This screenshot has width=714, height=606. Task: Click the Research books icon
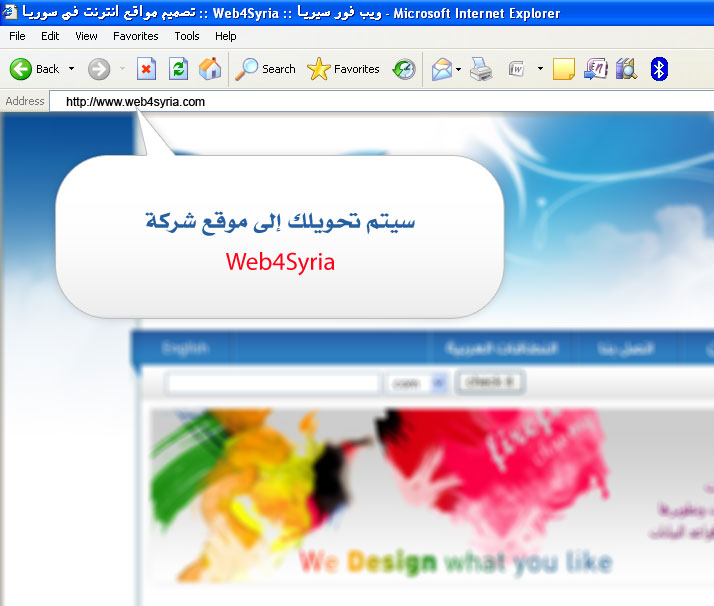tap(627, 69)
